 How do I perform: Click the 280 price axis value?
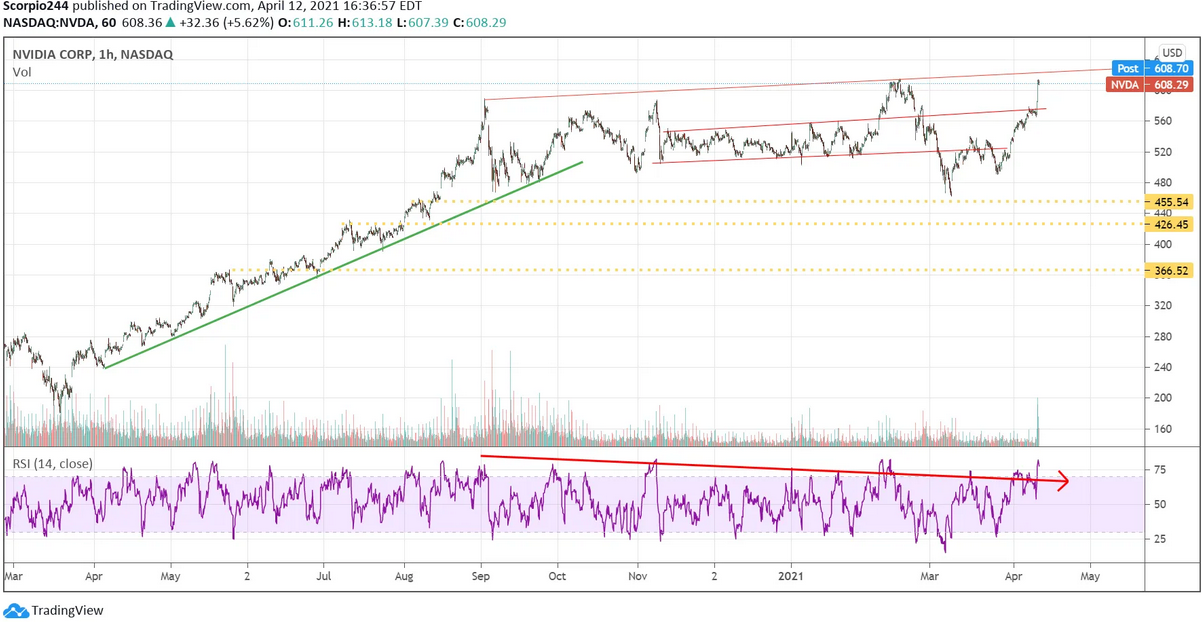1163,337
